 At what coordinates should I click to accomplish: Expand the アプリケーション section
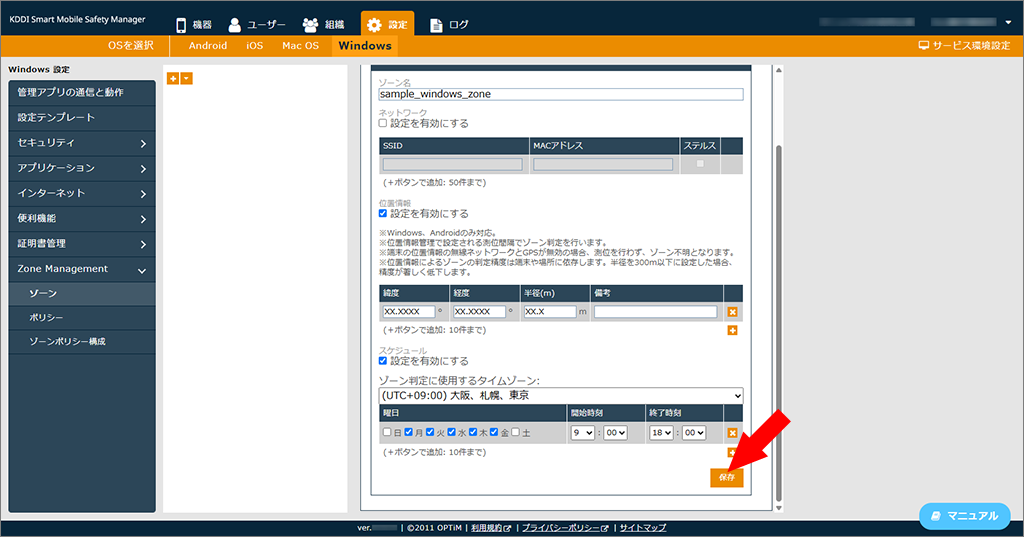pos(82,169)
